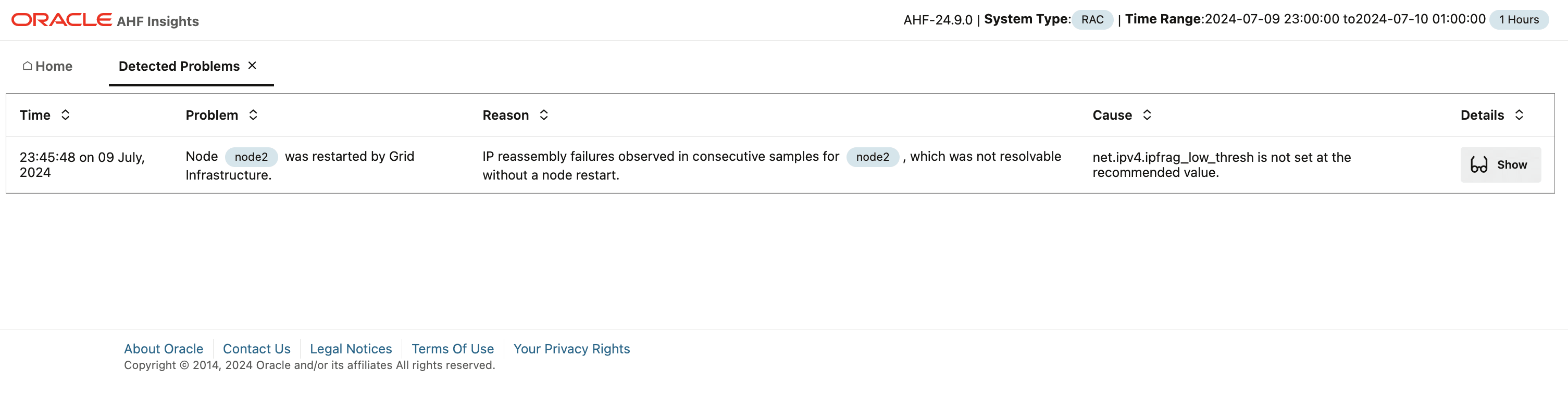Open Your Privacy Rights link
Viewport: 1568px width, 407px height.
pos(571,349)
